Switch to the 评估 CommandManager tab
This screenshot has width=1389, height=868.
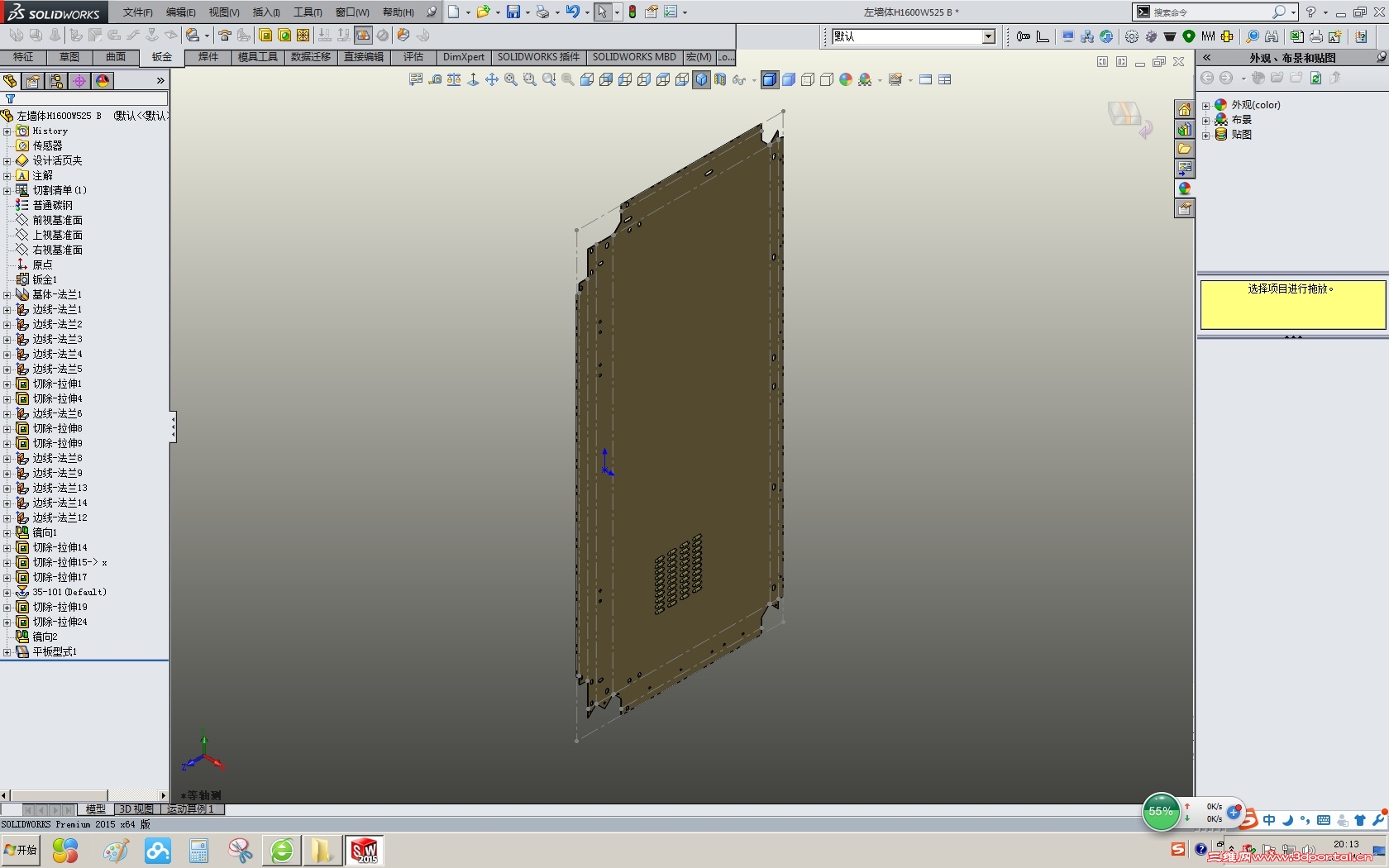413,57
